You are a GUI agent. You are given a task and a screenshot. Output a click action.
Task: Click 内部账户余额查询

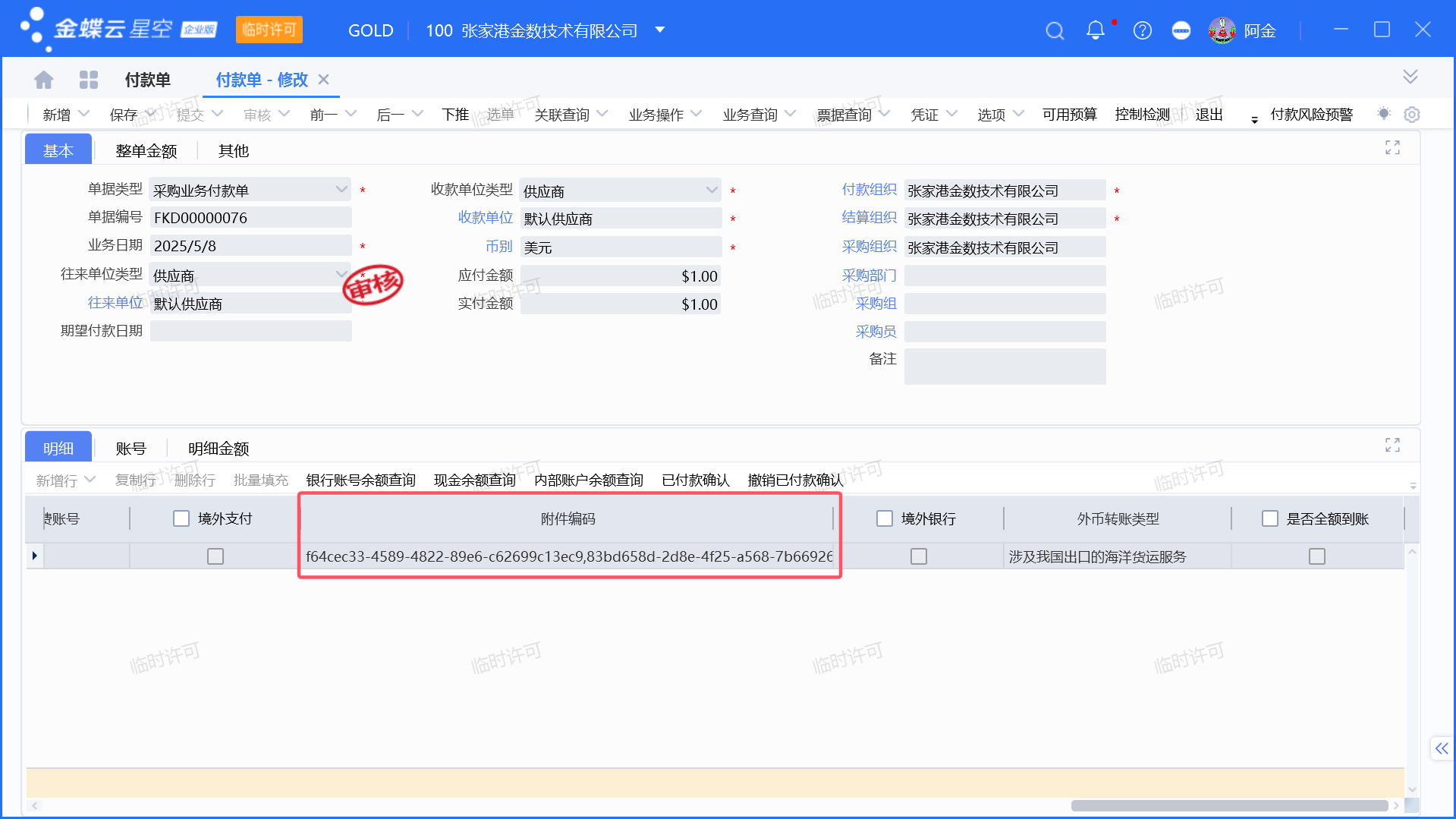coord(589,480)
